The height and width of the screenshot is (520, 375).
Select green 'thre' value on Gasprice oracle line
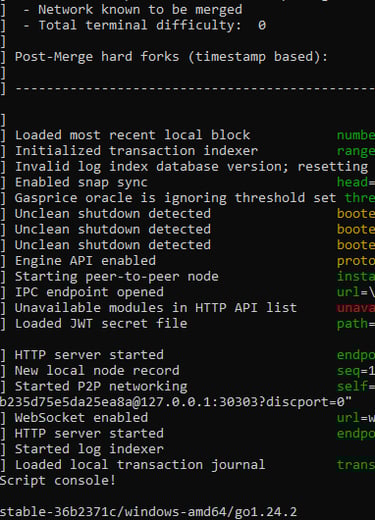pyautogui.click(x=360, y=198)
